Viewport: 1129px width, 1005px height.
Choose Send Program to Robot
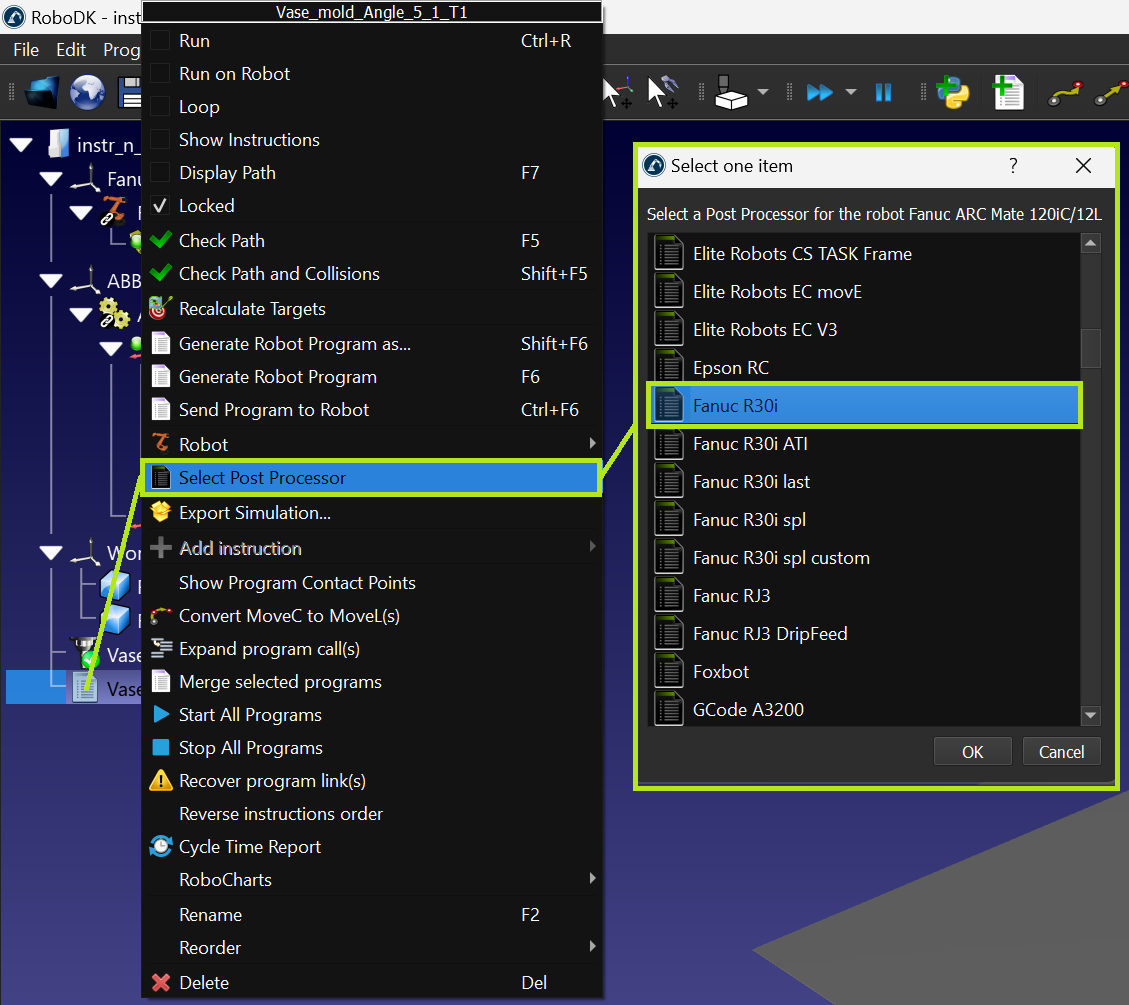tap(372, 410)
